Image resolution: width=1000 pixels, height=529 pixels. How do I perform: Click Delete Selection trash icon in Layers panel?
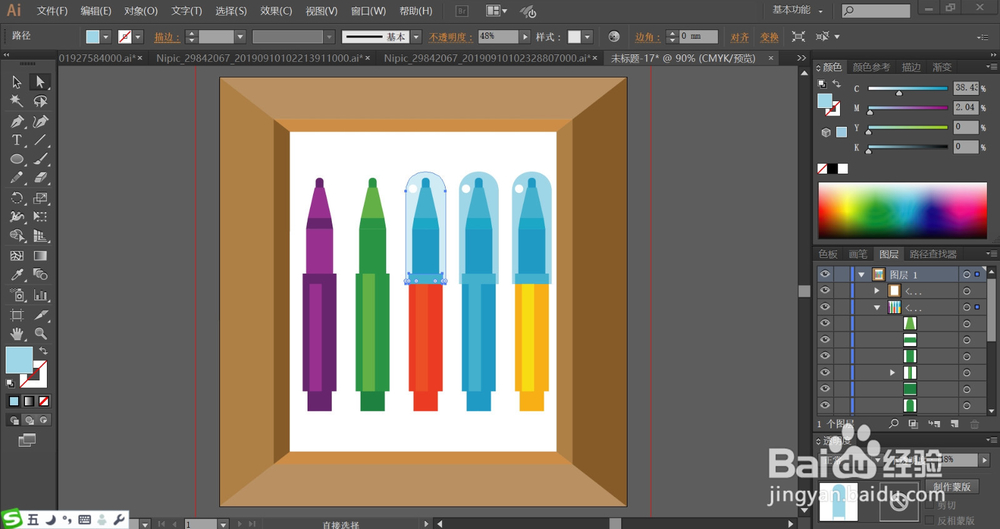(974, 424)
